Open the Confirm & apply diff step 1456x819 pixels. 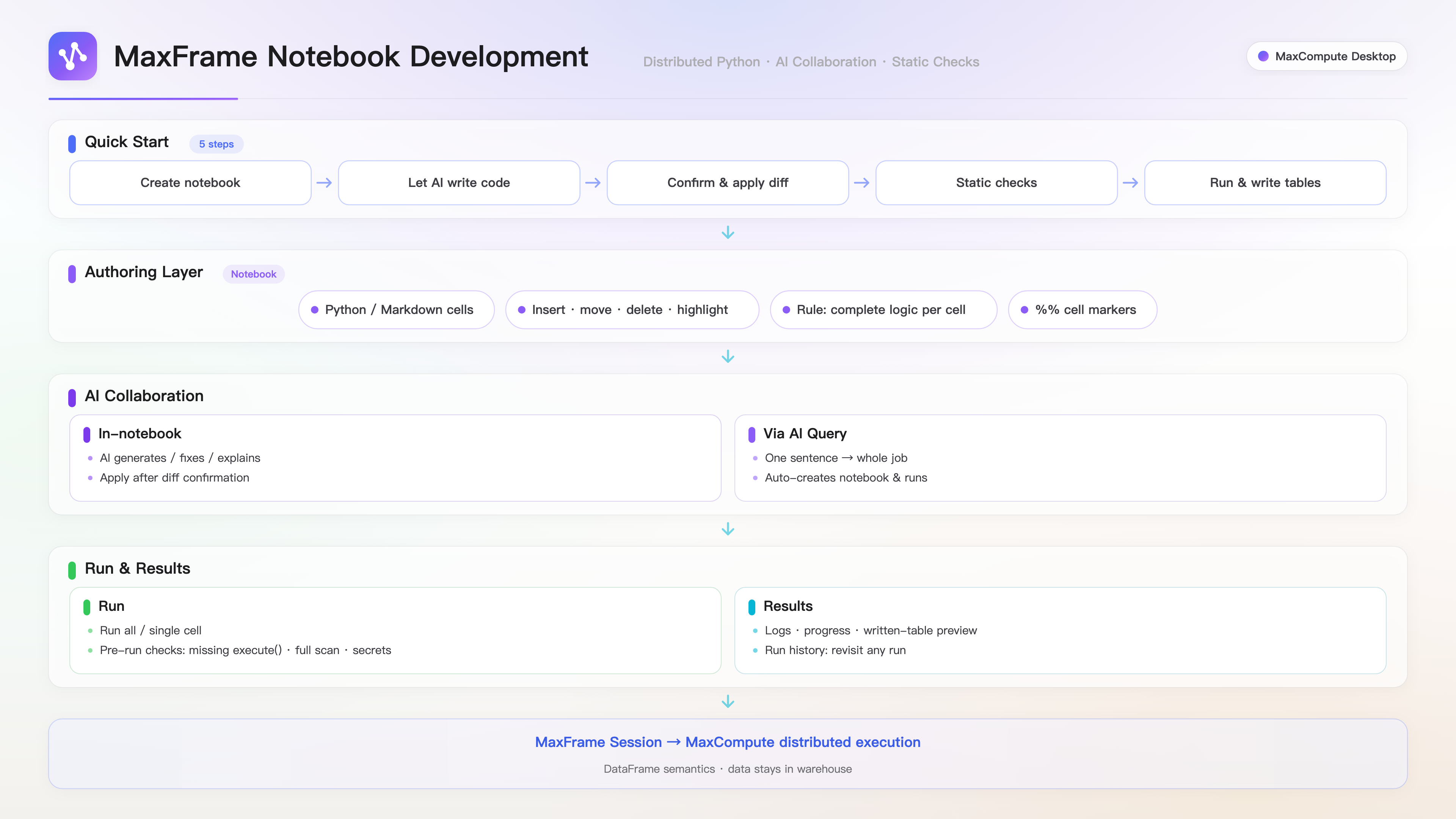(x=728, y=182)
